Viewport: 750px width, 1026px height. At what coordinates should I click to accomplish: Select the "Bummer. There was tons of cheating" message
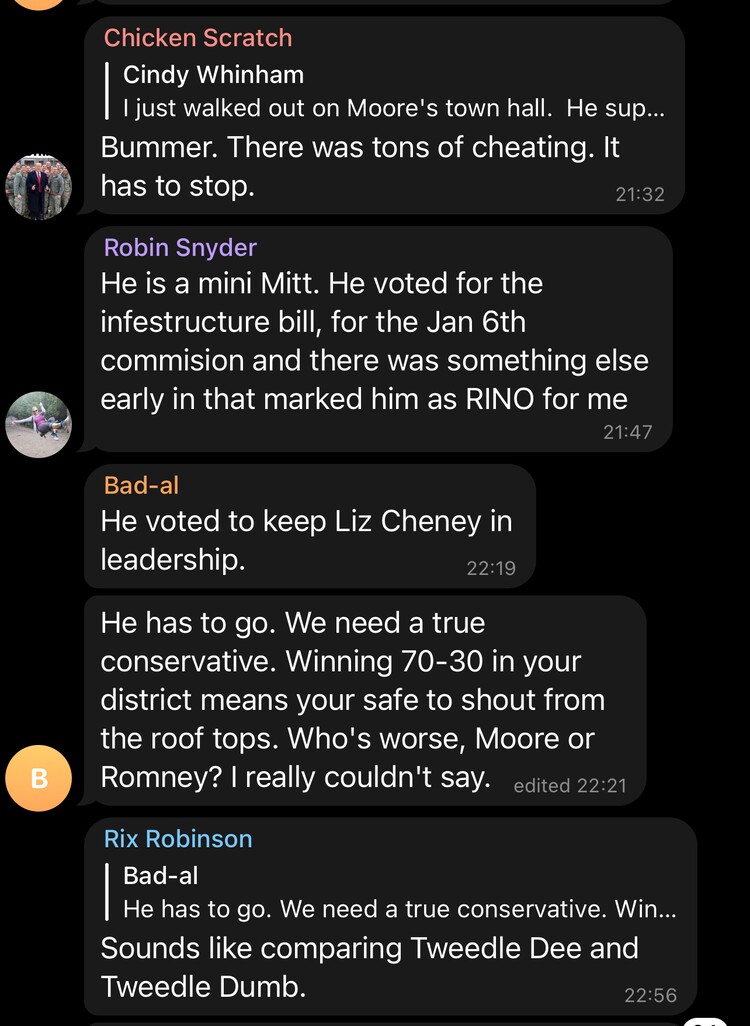[x=360, y=166]
